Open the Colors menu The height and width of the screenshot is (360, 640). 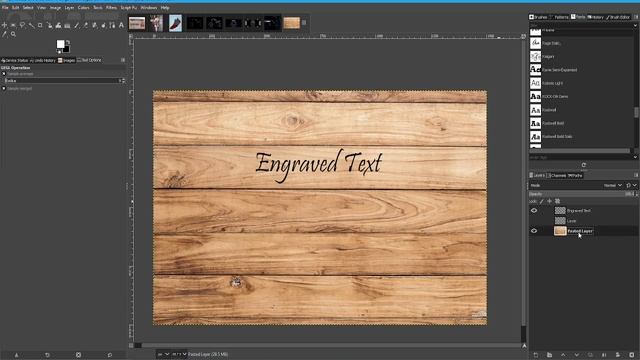(x=83, y=7)
